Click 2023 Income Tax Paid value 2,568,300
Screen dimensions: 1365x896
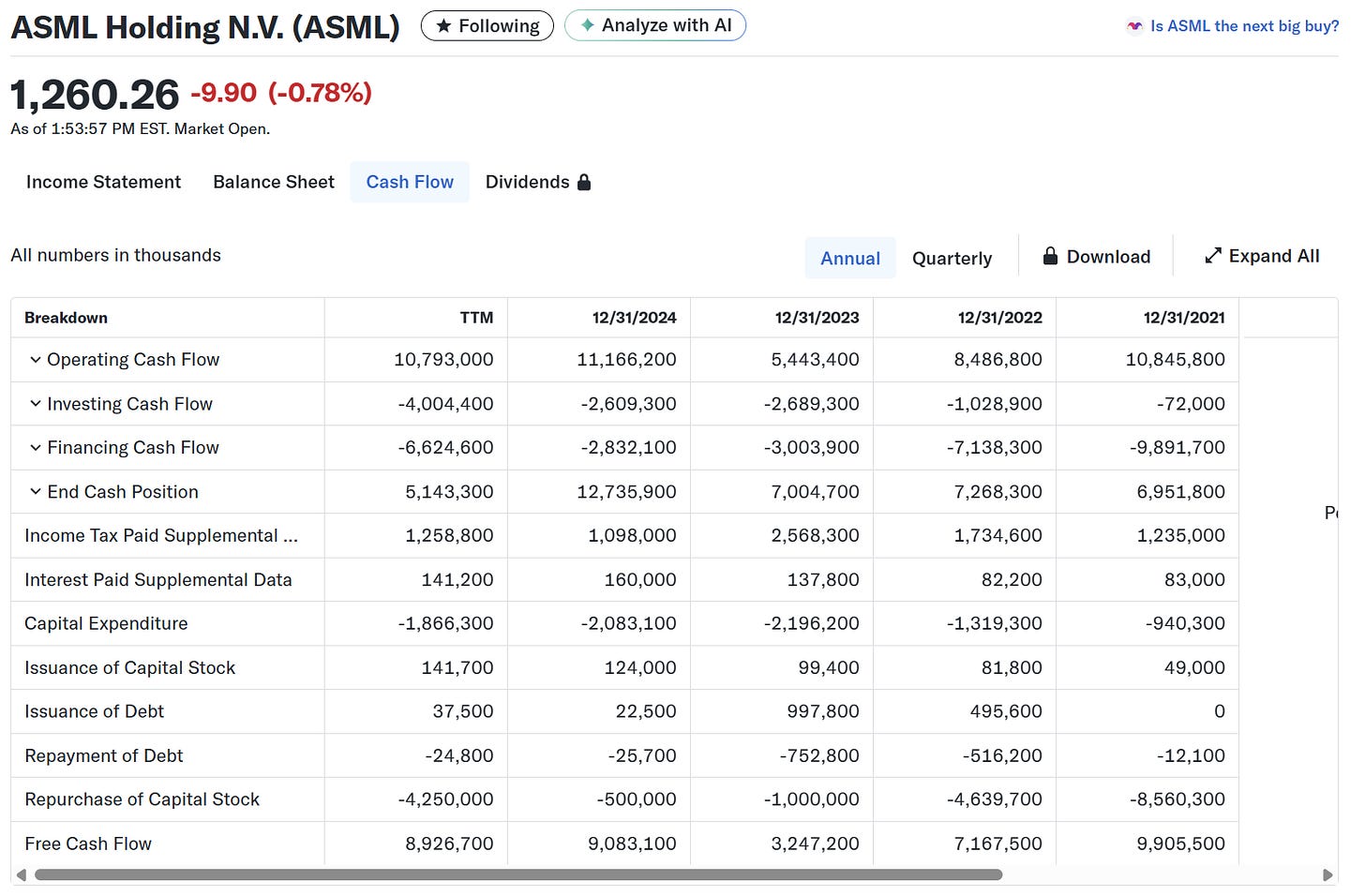click(x=815, y=535)
